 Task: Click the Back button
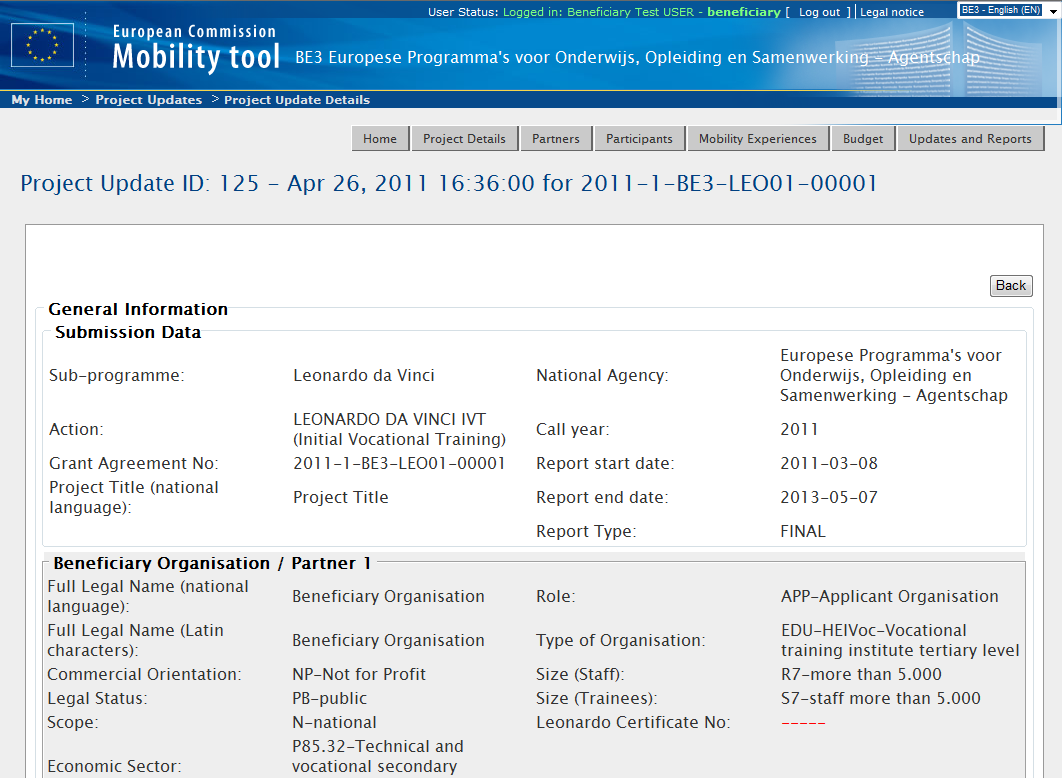pos(1011,286)
